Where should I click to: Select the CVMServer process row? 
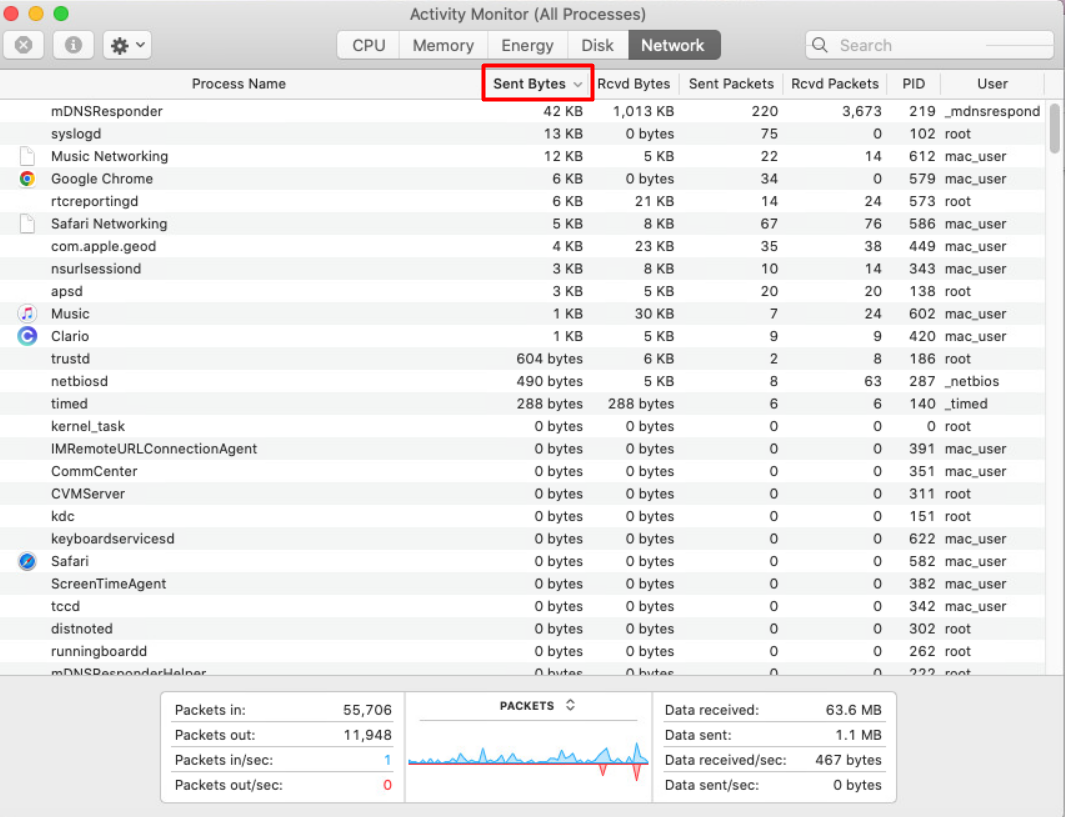(x=522, y=493)
